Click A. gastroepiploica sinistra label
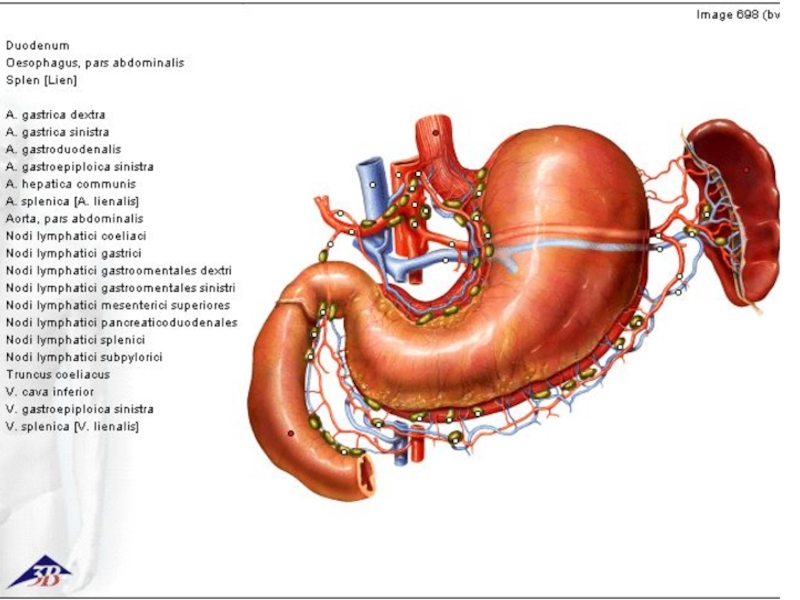 tap(80, 167)
